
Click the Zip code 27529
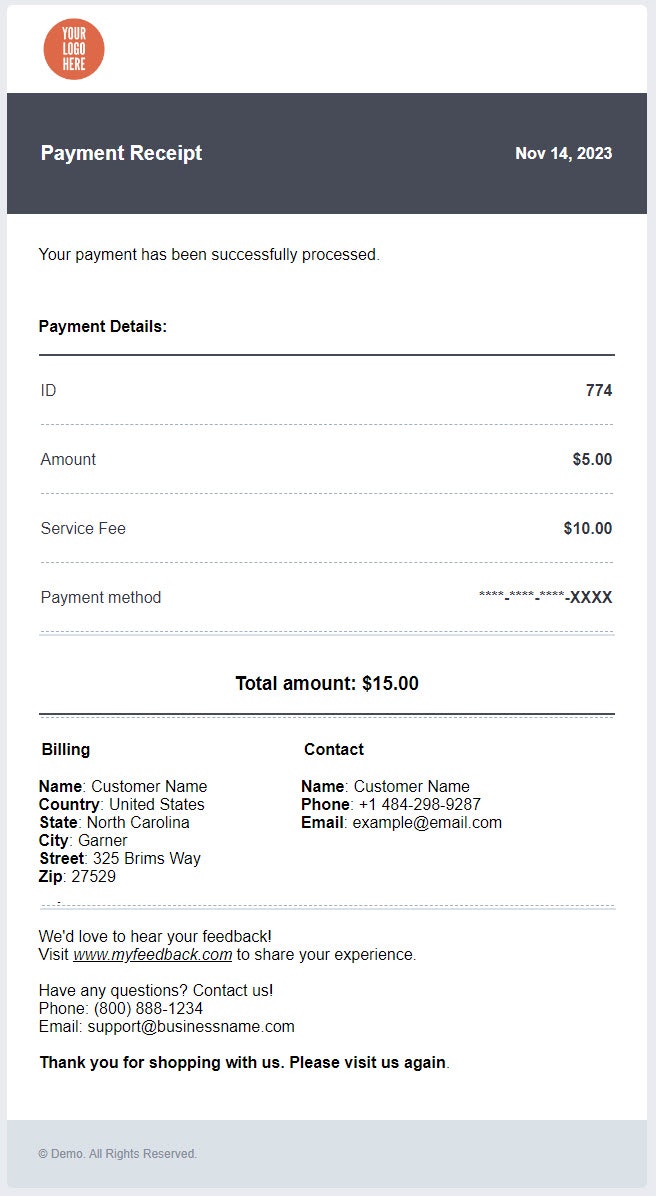point(93,877)
